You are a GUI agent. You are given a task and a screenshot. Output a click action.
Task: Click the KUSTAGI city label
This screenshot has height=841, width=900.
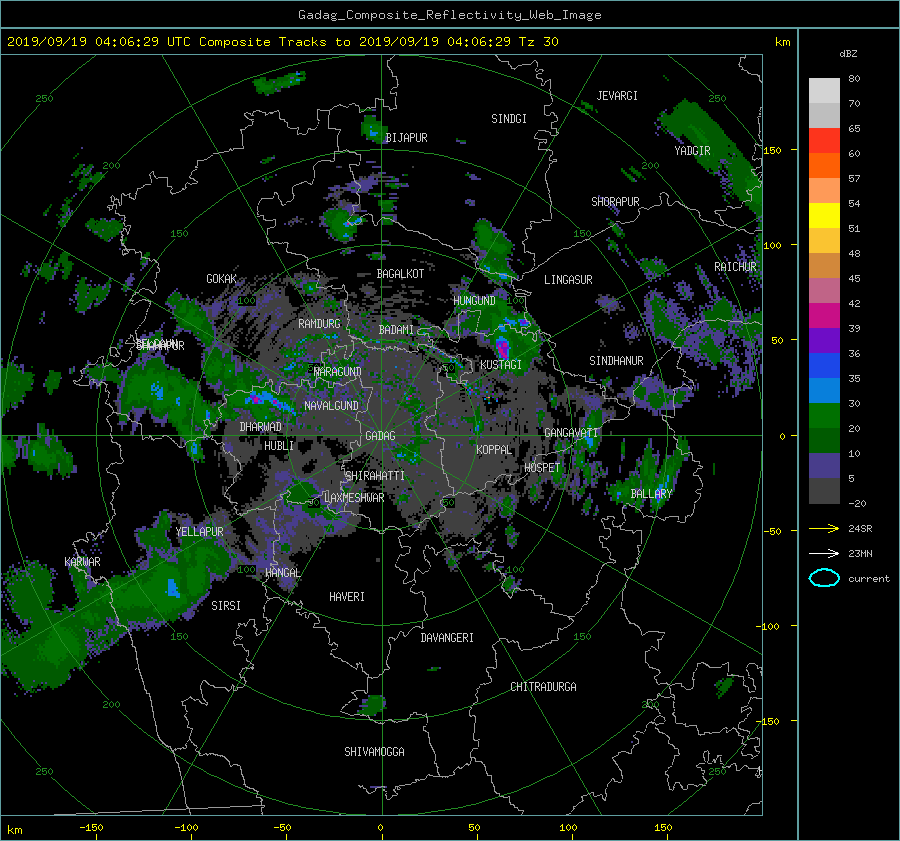501,365
